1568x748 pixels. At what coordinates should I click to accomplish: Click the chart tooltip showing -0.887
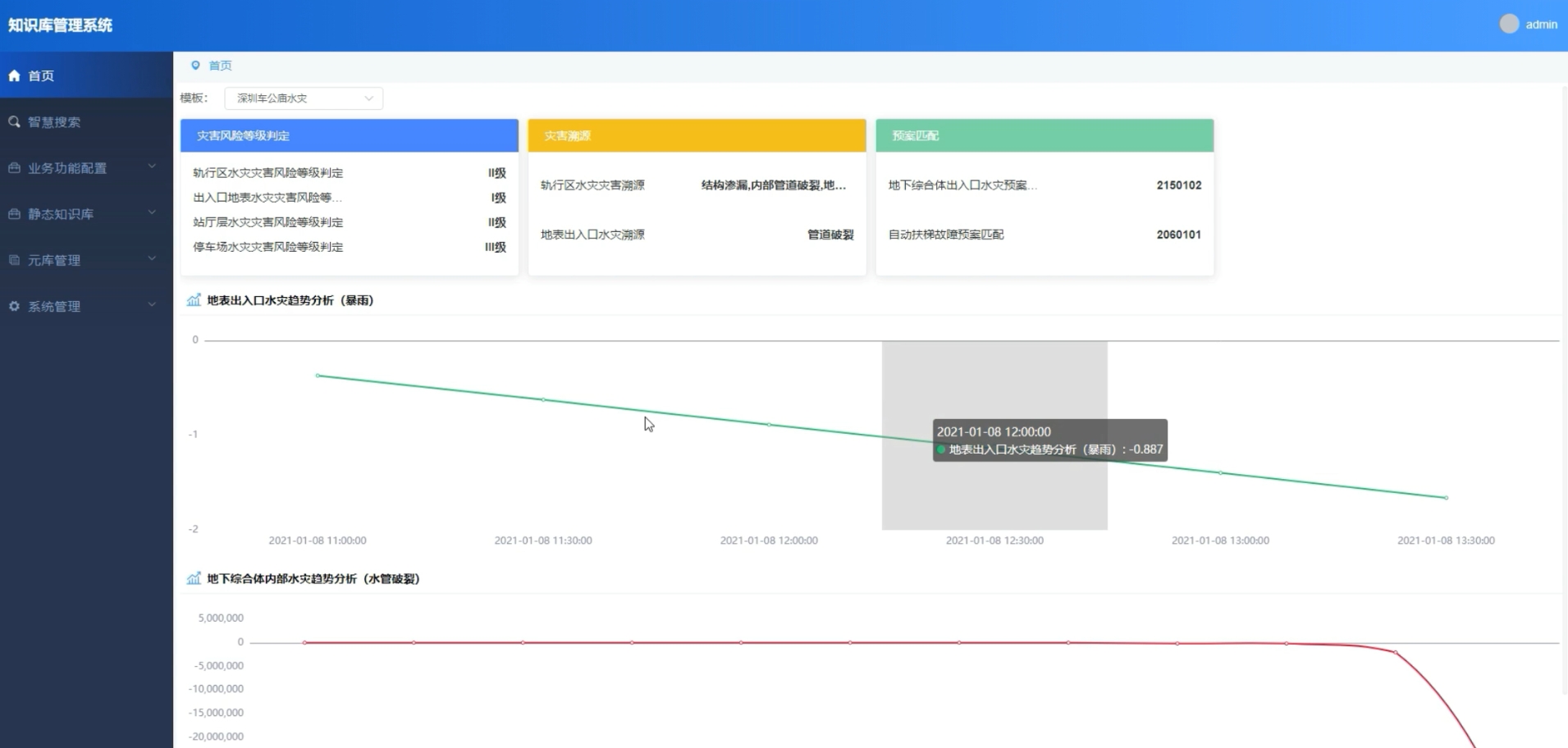(1050, 440)
